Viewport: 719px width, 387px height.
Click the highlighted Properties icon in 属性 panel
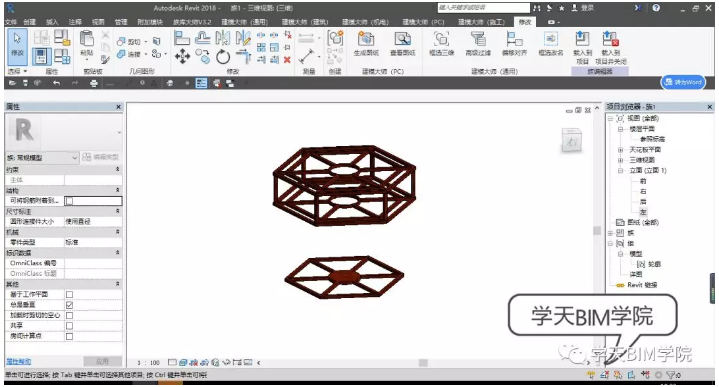[41, 56]
